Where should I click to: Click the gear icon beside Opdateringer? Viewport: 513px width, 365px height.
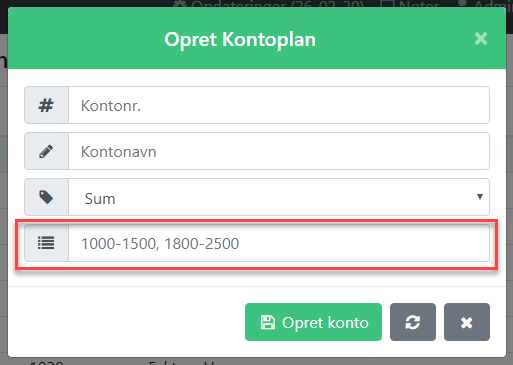180,5
